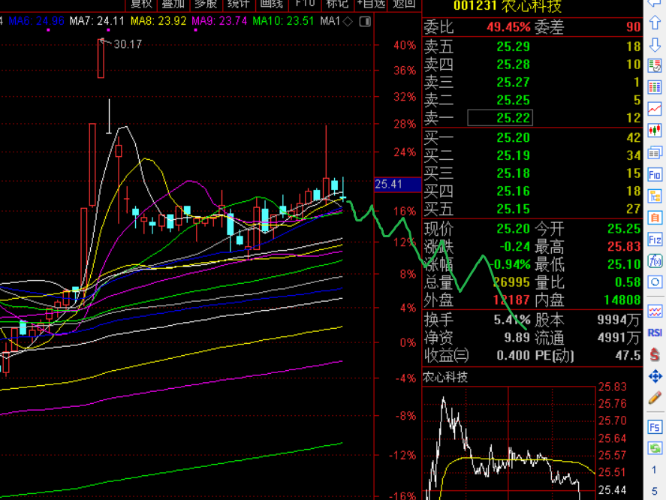Select period '5' in the sidebar
The width and height of the screenshot is (666, 500).
pyautogui.click(x=654, y=492)
